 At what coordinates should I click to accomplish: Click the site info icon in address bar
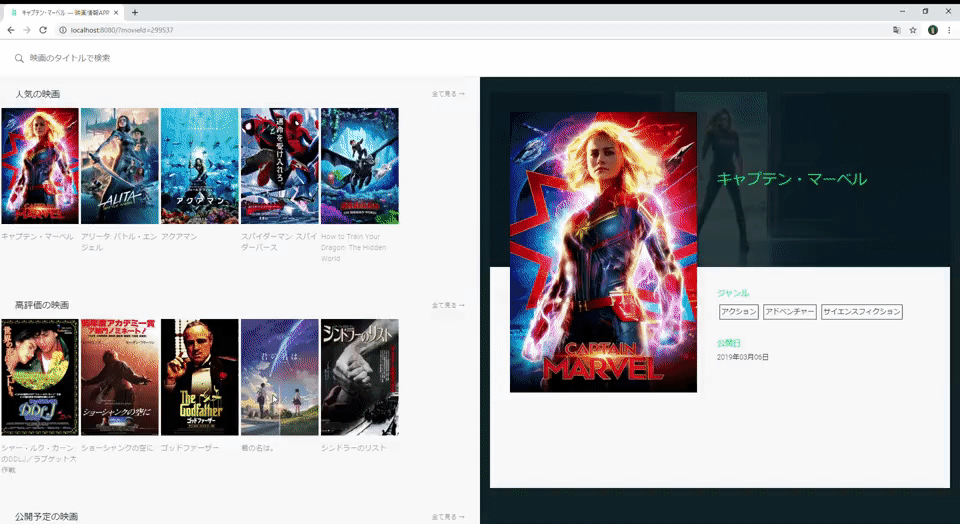[x=62, y=30]
